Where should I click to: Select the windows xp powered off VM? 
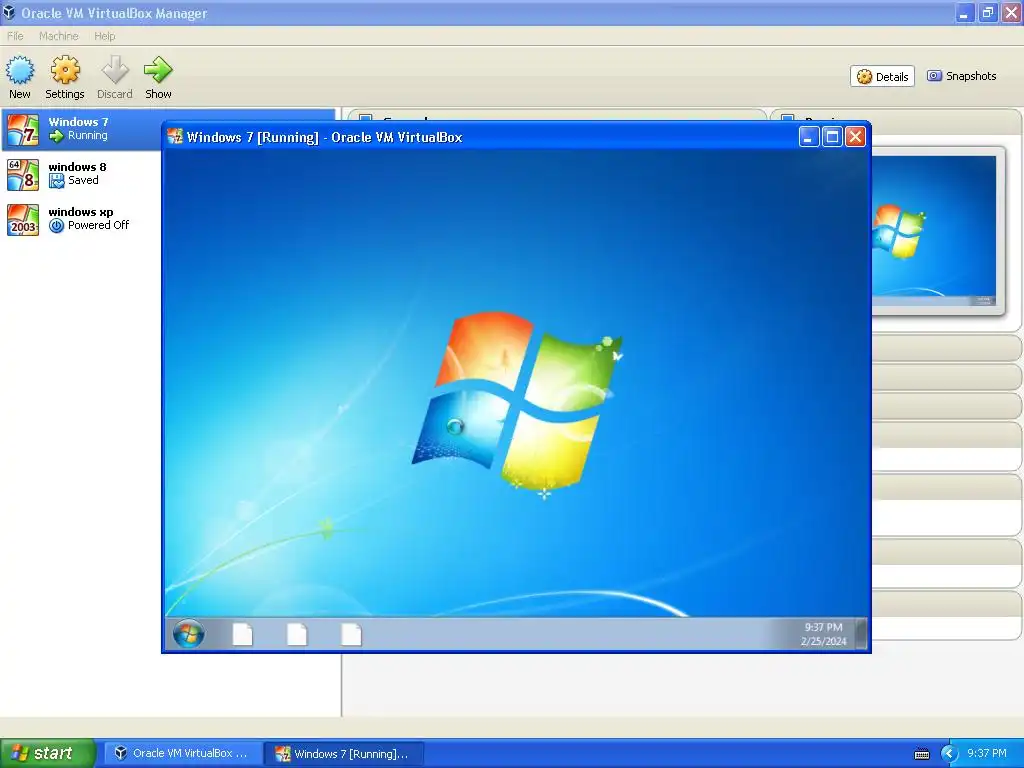pyautogui.click(x=168, y=219)
